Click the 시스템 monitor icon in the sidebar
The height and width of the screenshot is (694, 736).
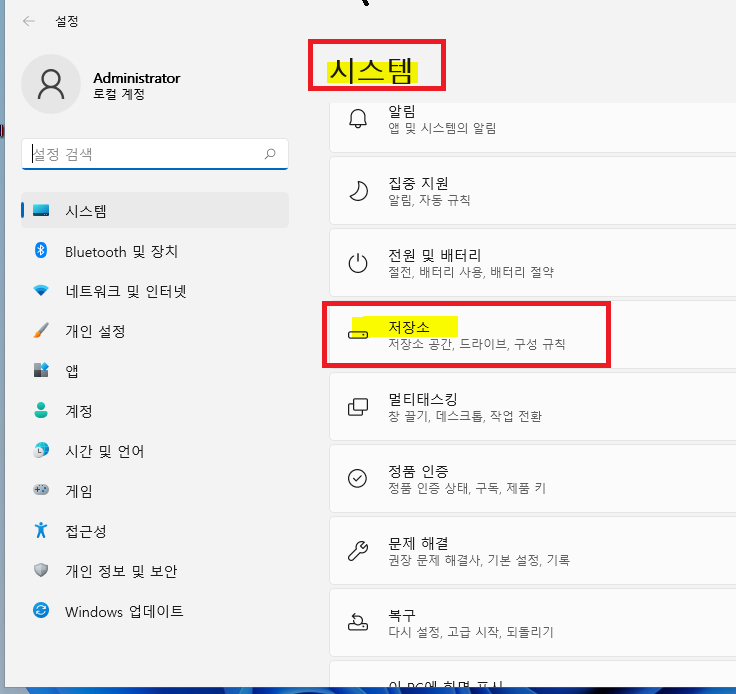[41, 210]
